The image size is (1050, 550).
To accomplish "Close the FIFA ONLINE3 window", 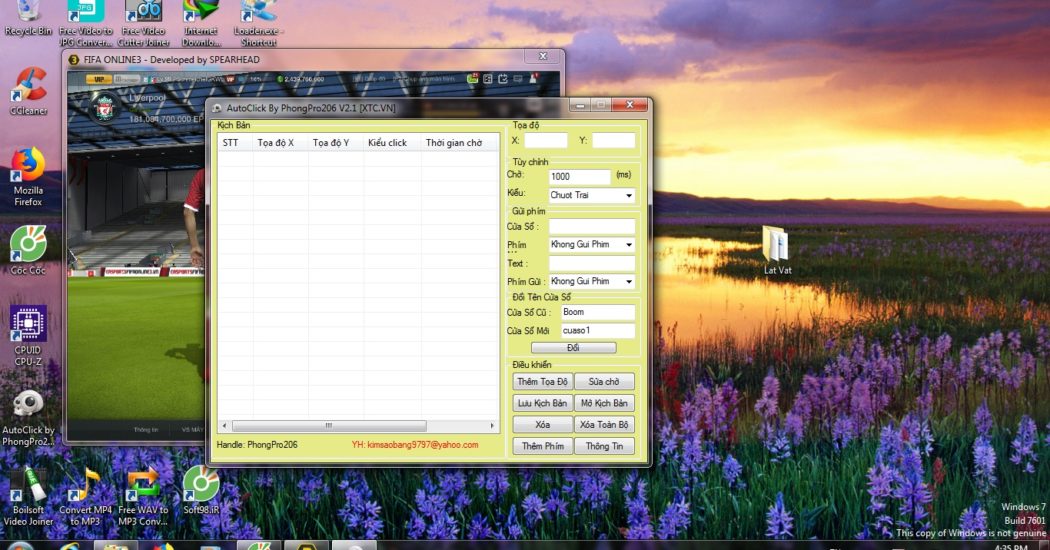I will (x=543, y=56).
